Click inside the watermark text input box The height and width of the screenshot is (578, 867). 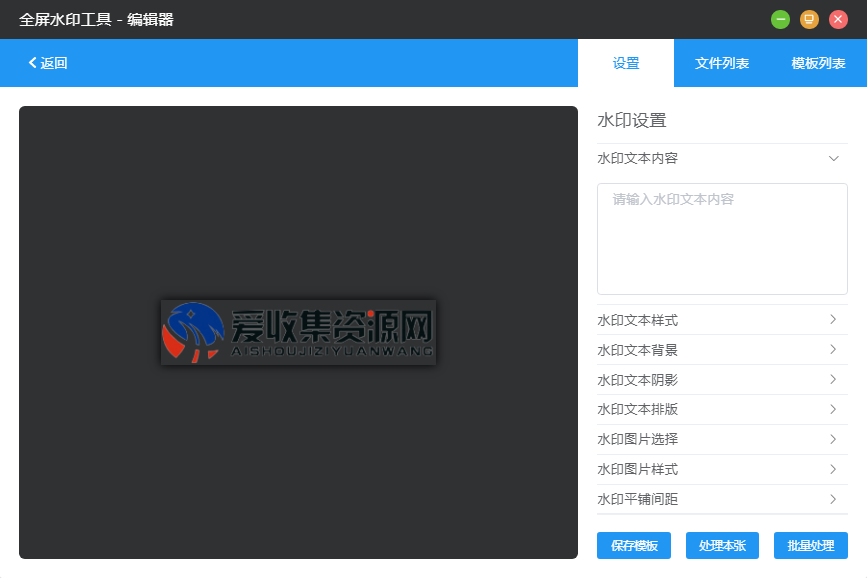click(722, 238)
